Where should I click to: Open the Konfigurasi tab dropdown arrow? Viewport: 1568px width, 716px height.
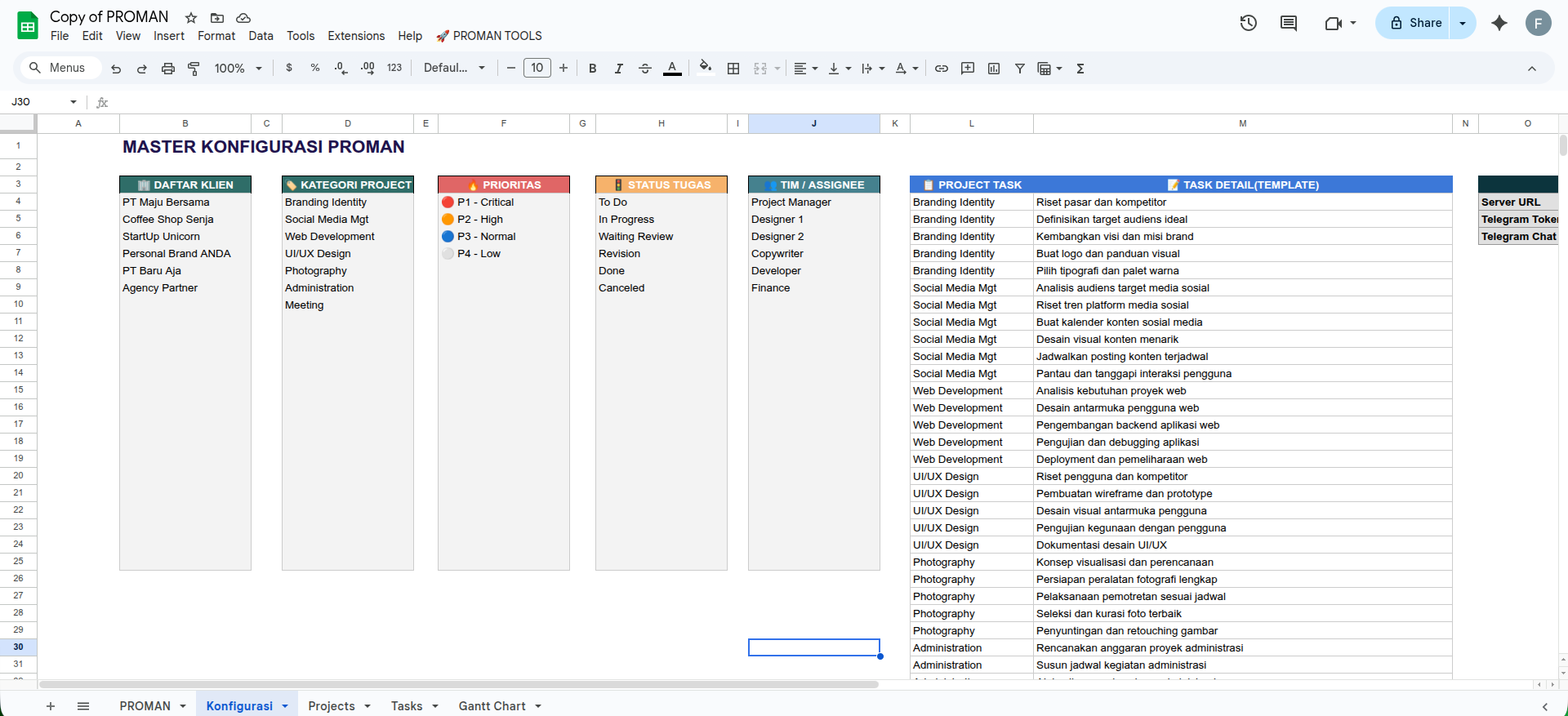coord(285,706)
